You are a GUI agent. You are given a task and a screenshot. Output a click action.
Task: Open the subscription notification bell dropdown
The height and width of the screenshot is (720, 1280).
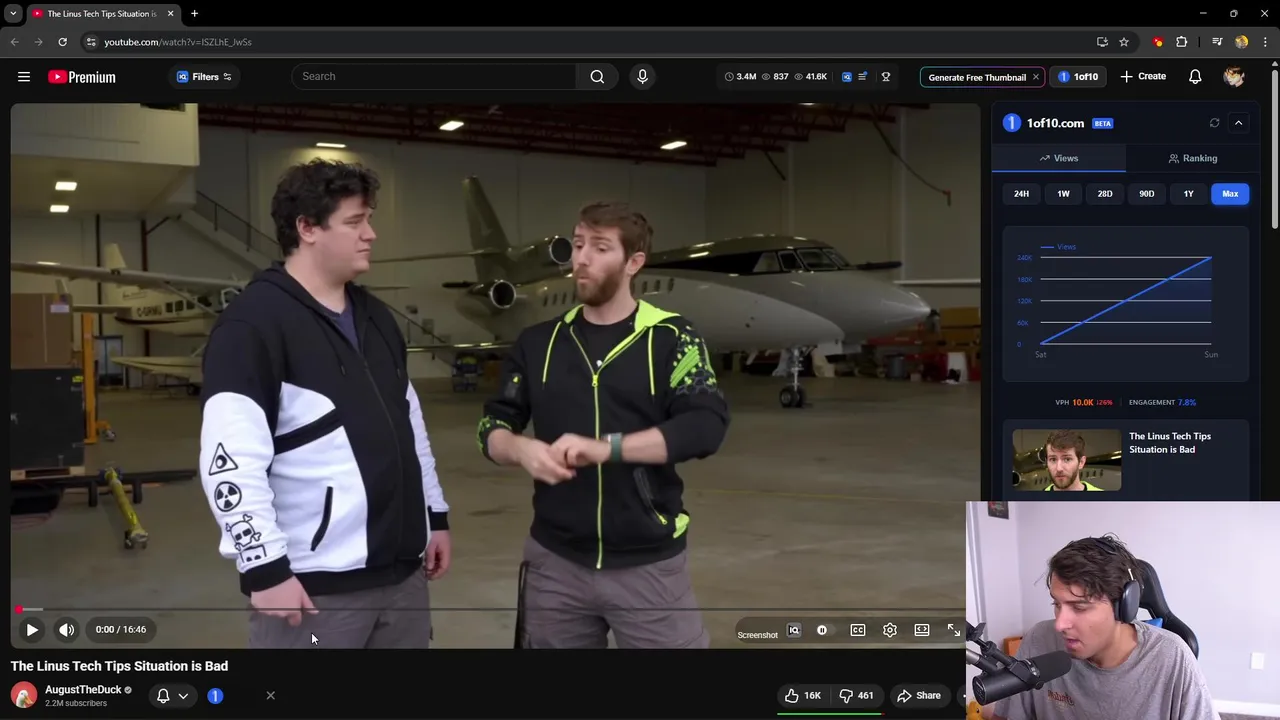[x=172, y=696]
